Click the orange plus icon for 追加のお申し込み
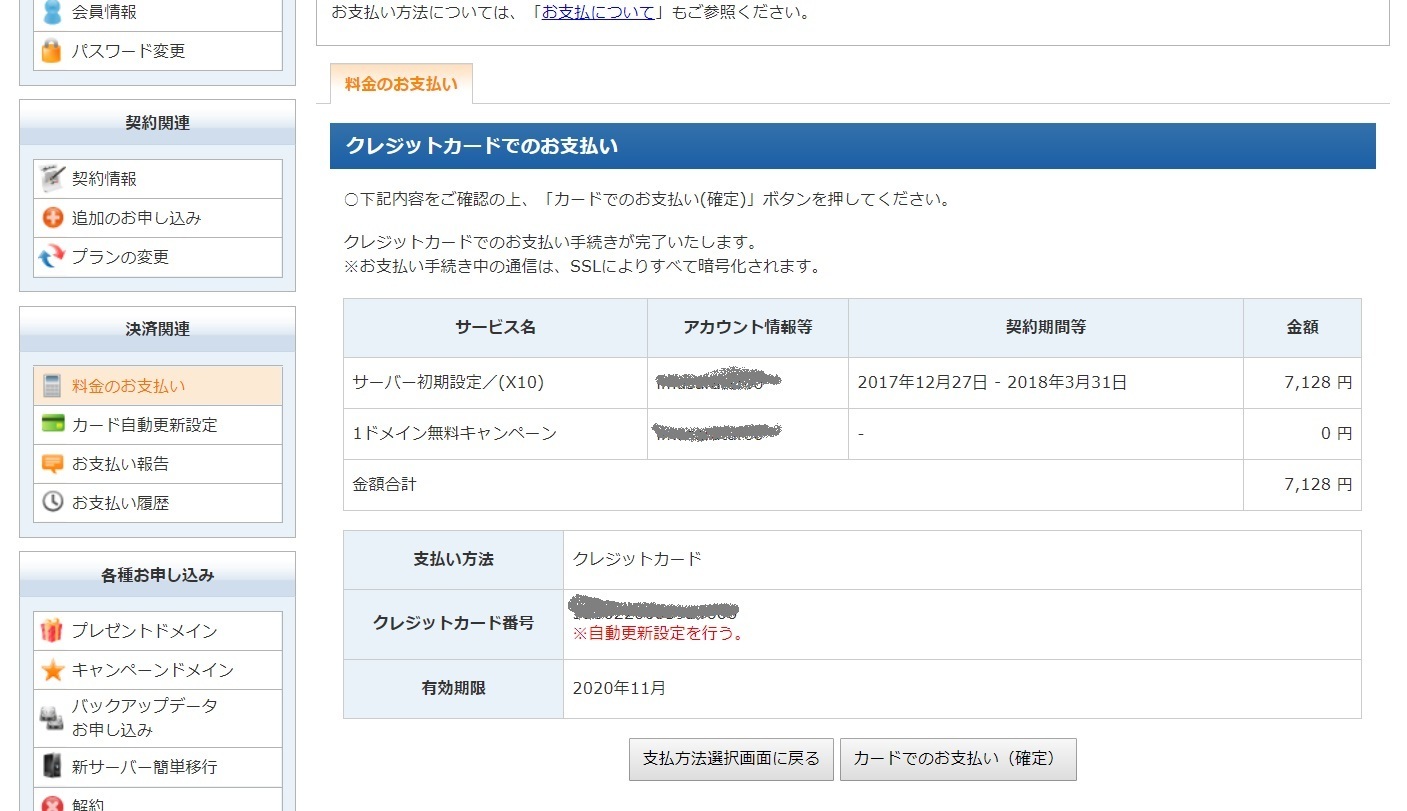Image resolution: width=1407 pixels, height=811 pixels. pos(52,218)
